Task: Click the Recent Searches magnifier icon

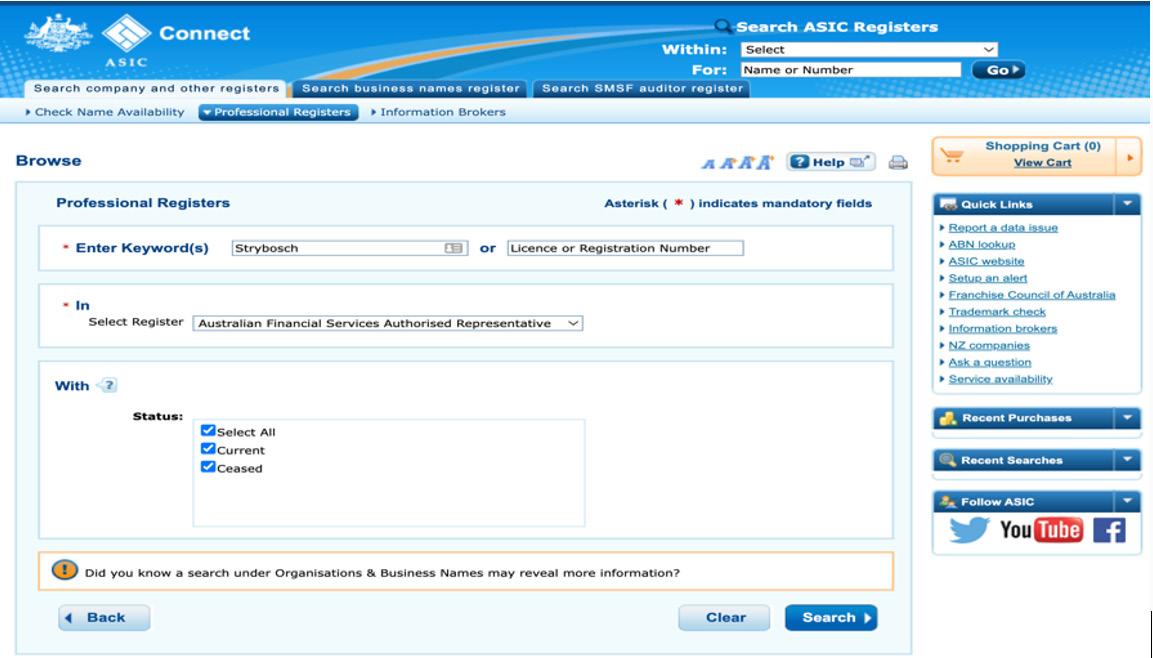Action: [949, 460]
